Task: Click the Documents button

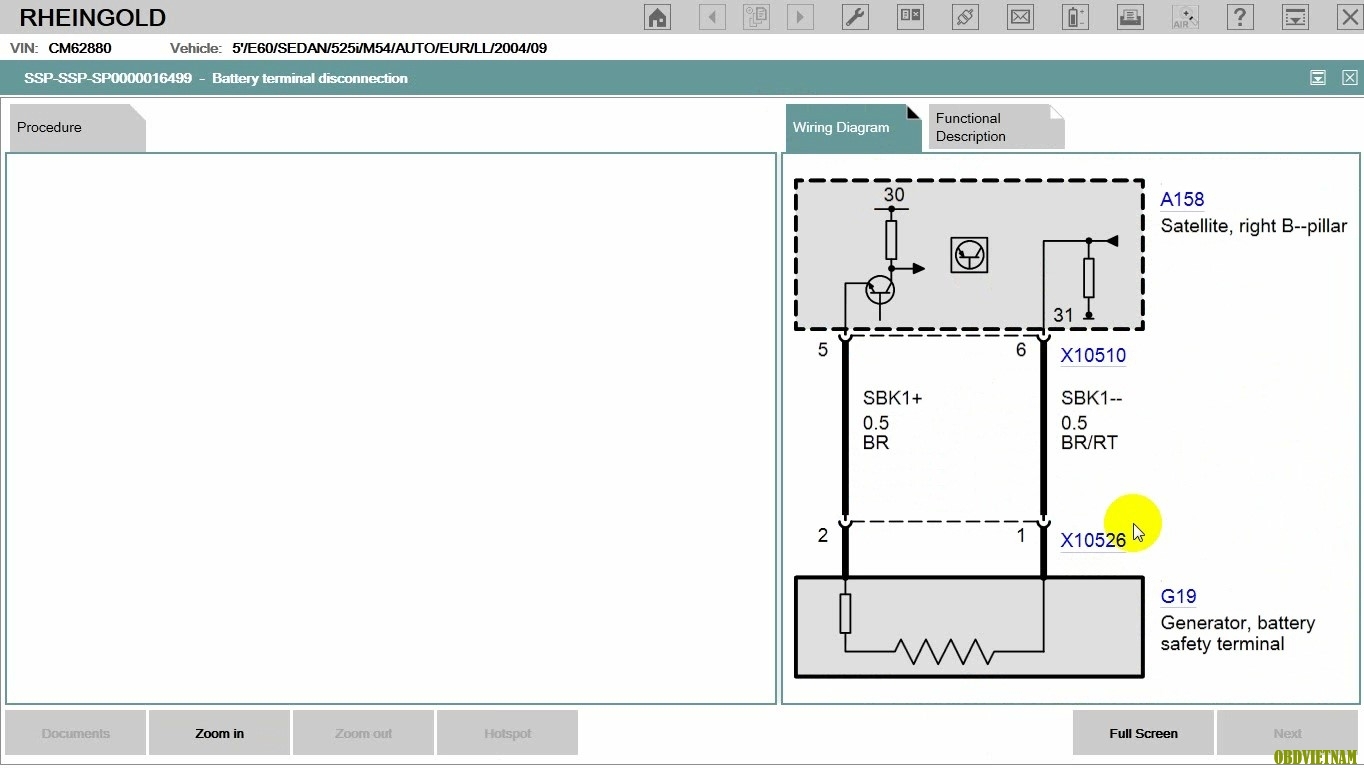Action: (x=76, y=733)
